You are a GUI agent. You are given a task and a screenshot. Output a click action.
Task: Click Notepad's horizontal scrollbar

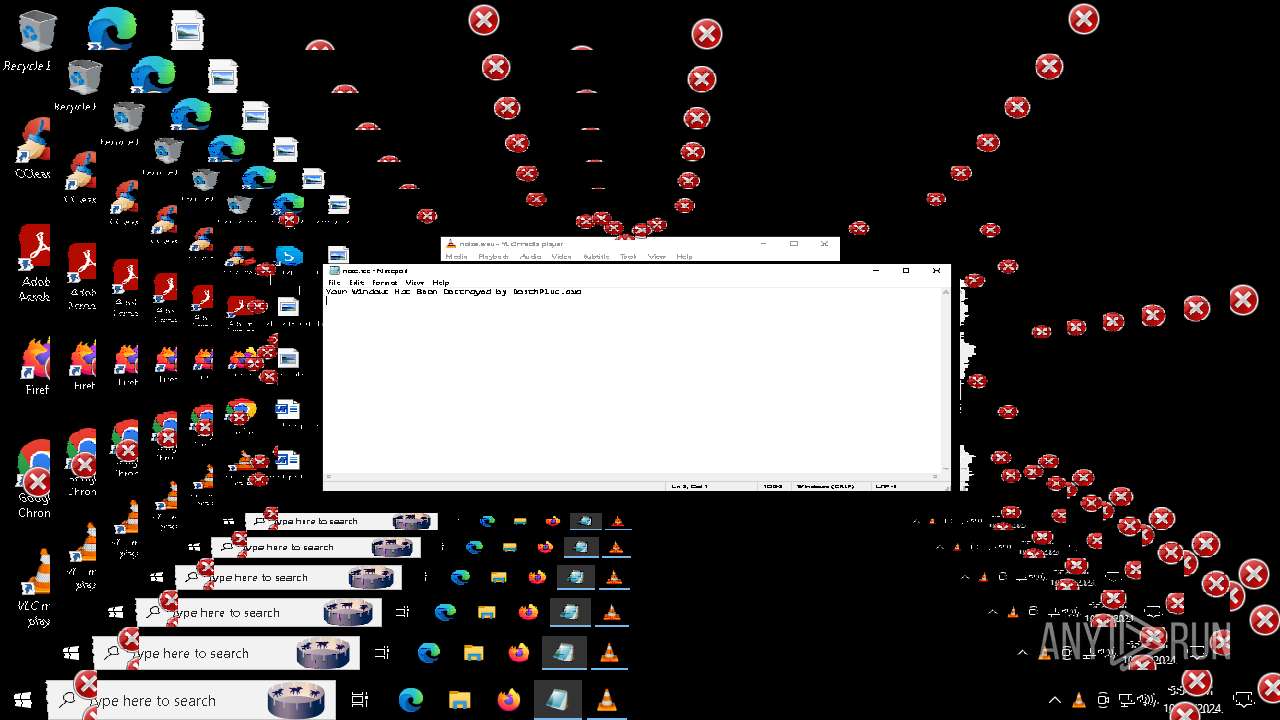(632, 476)
